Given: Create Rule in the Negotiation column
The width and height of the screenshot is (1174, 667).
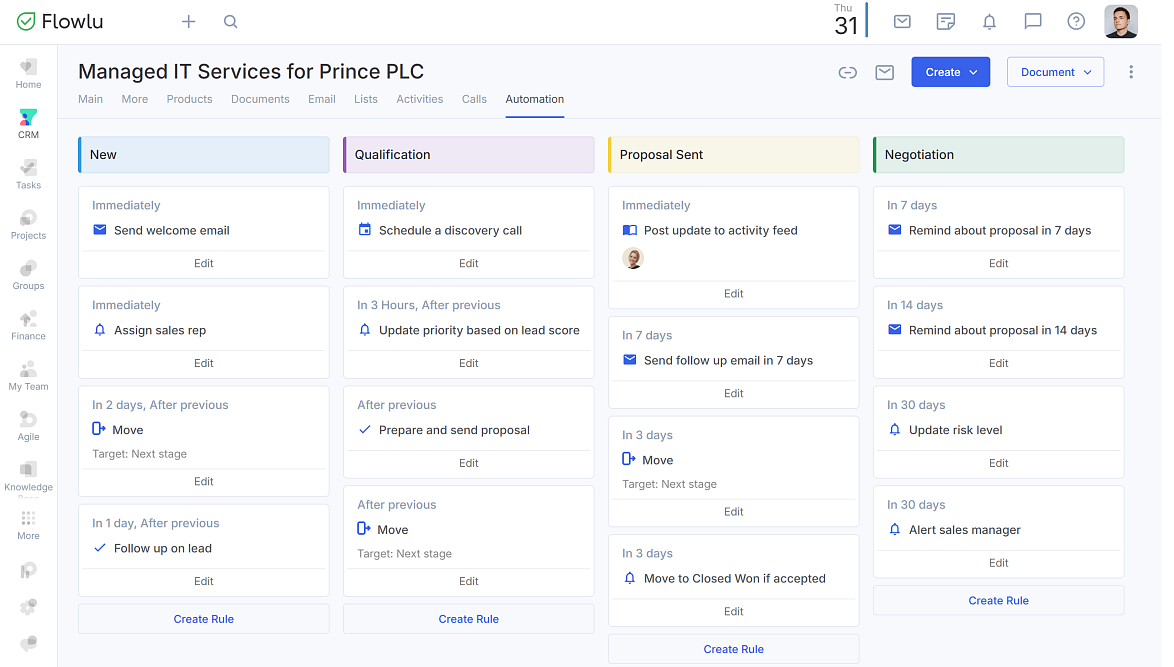Looking at the screenshot, I should click(998, 600).
